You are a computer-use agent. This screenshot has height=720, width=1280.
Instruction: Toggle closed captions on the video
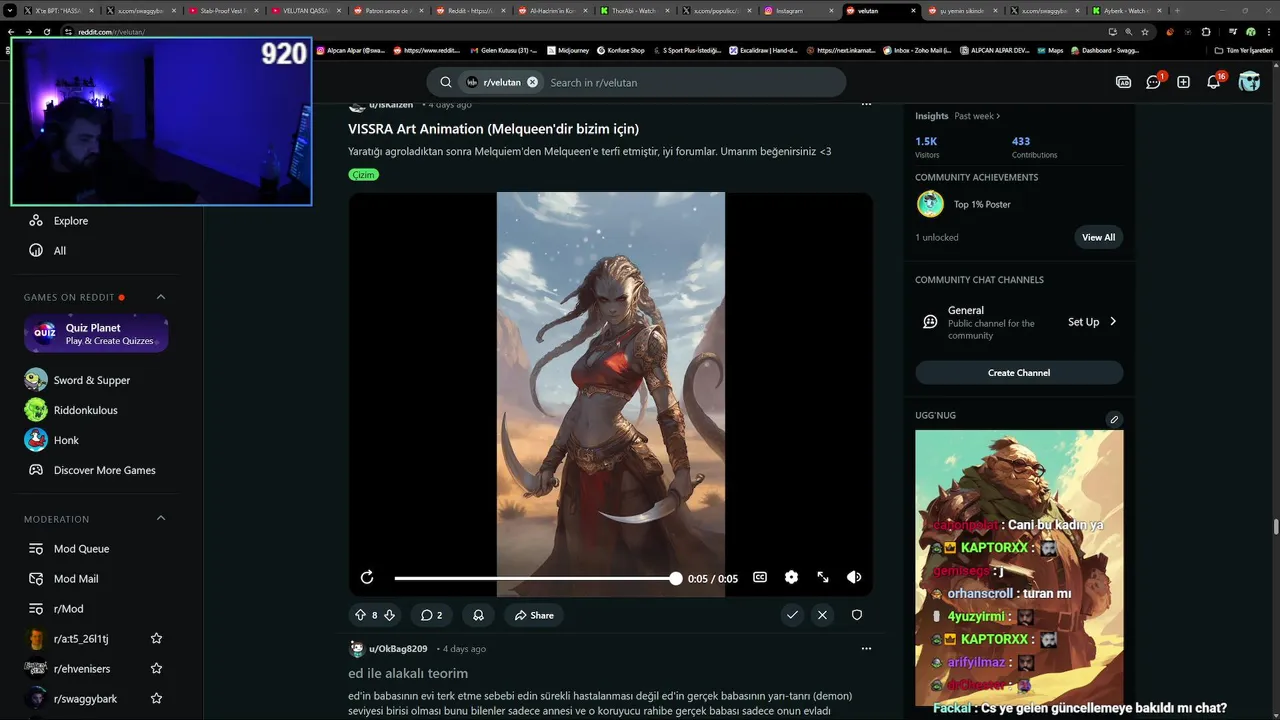760,577
